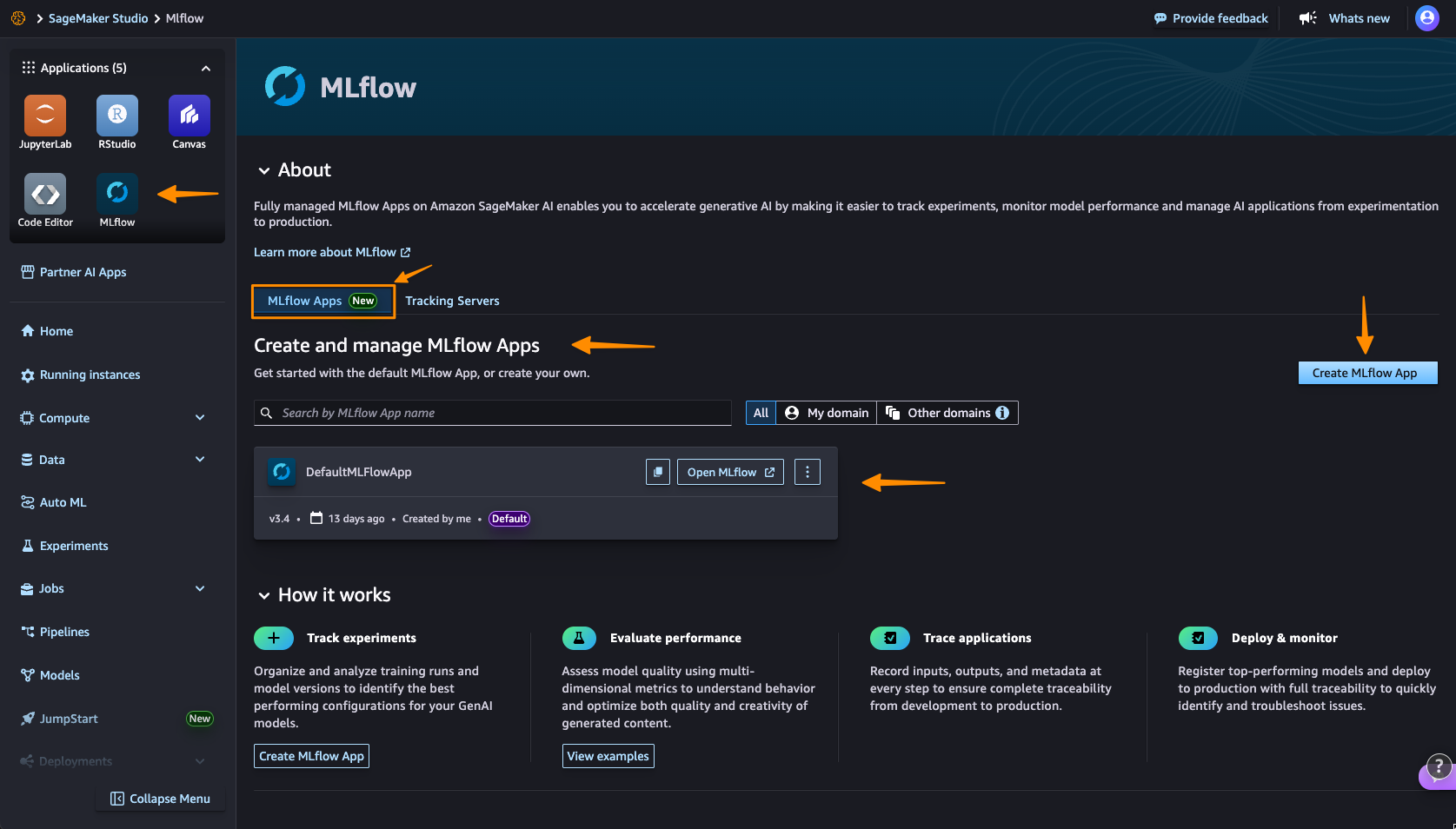Image resolution: width=1456 pixels, height=829 pixels.
Task: Open the JumpStart sidebar menu item
Action: click(70, 719)
